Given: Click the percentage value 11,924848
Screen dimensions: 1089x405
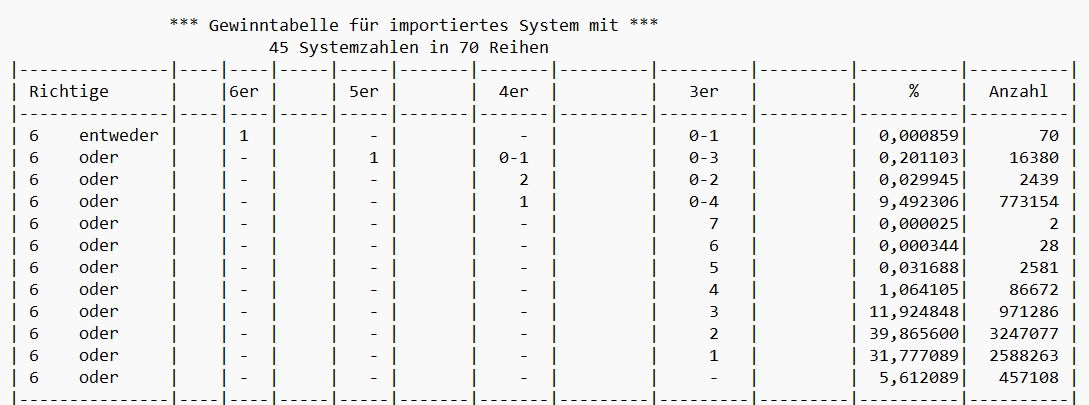Looking at the screenshot, I should click(x=913, y=311).
